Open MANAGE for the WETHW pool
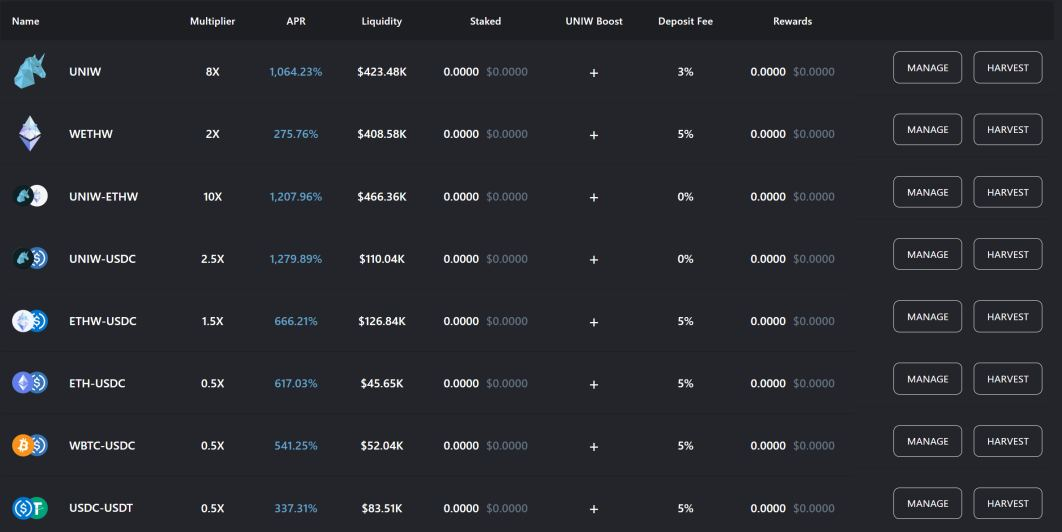 click(x=927, y=129)
